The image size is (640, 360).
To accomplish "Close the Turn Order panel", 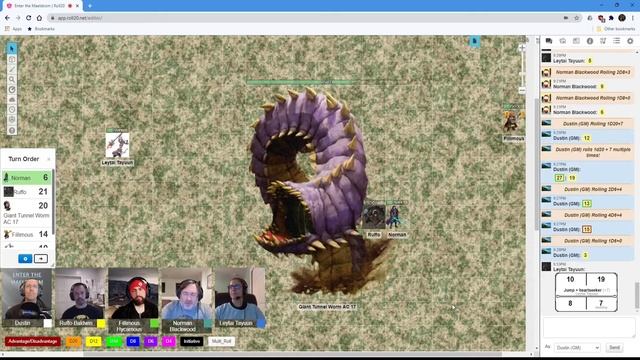I will click(x=49, y=159).
